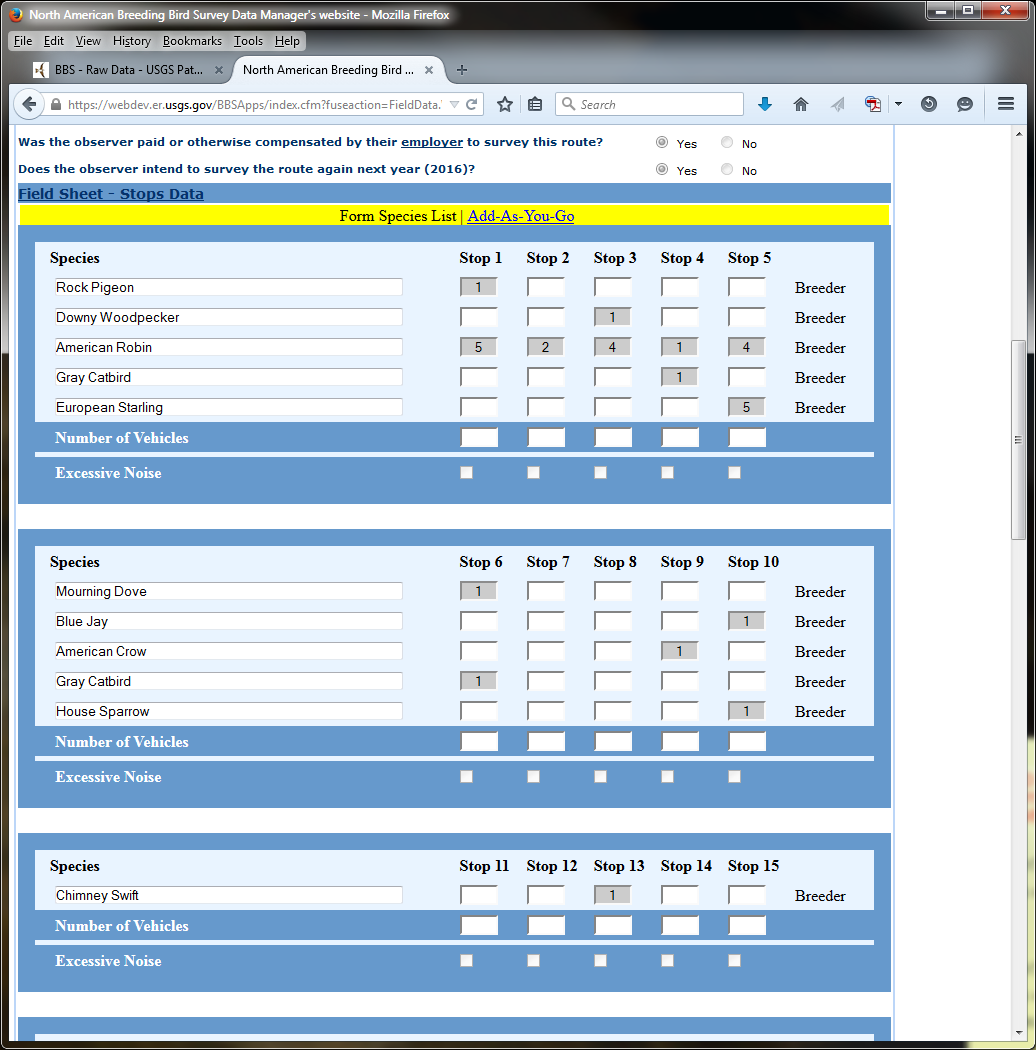
Task: Click the circular arrow sync icon
Action: [x=929, y=104]
